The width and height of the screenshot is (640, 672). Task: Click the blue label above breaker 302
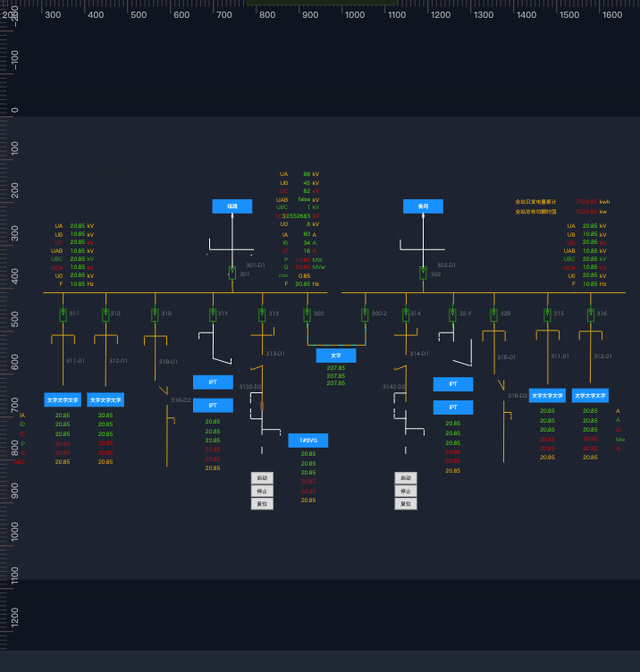coord(423,206)
